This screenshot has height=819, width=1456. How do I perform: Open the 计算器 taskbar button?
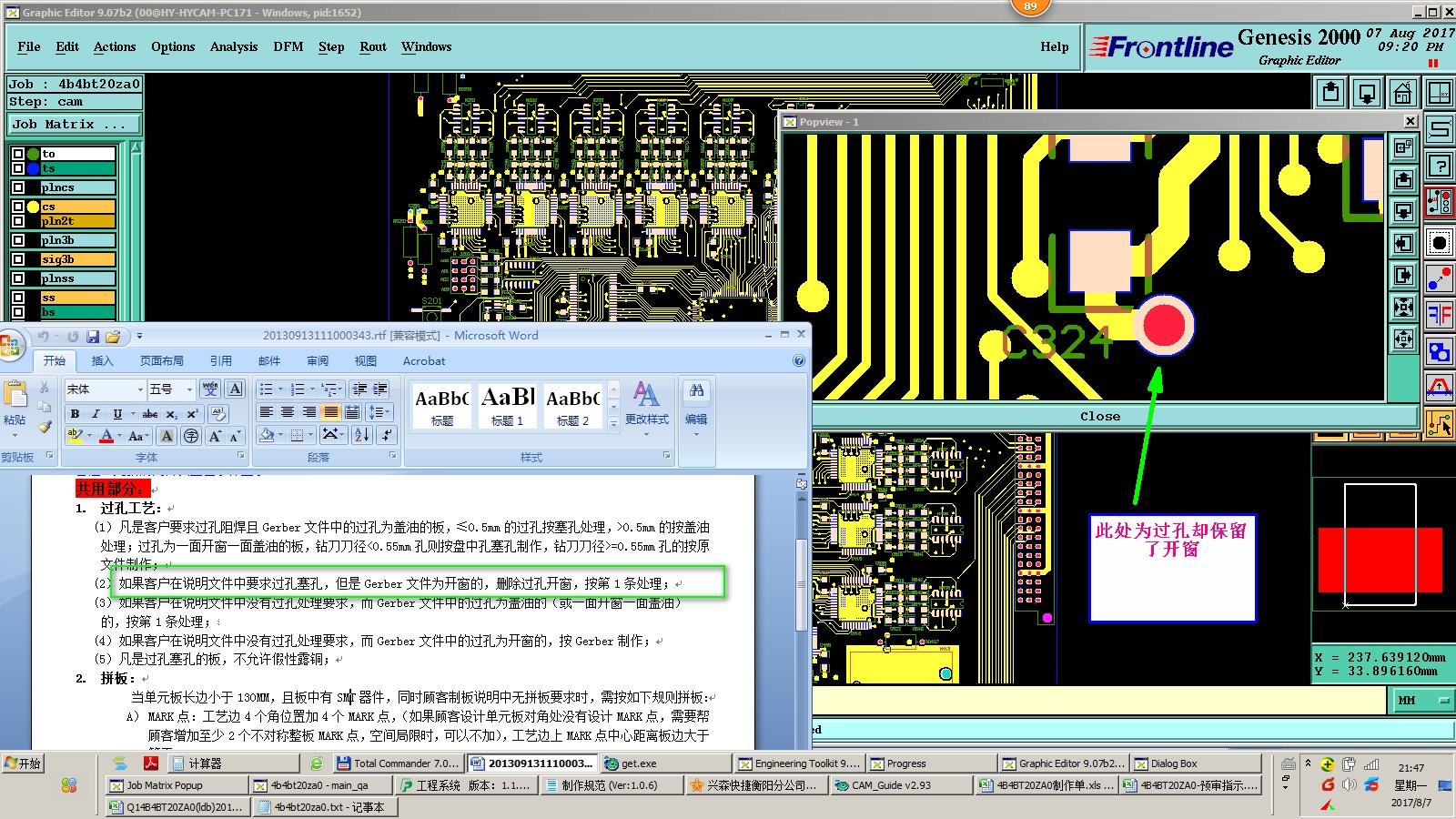[x=234, y=763]
